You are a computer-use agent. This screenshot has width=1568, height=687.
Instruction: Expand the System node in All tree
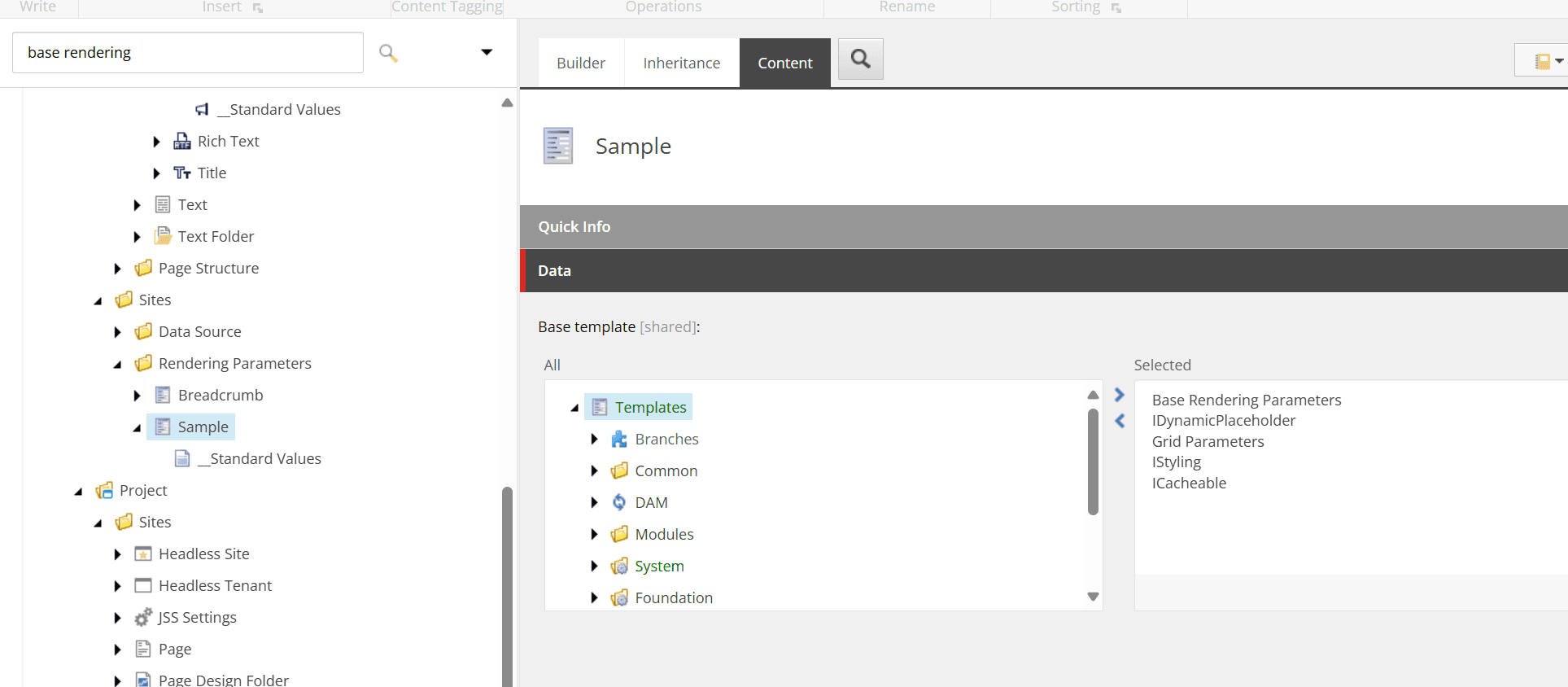point(594,567)
